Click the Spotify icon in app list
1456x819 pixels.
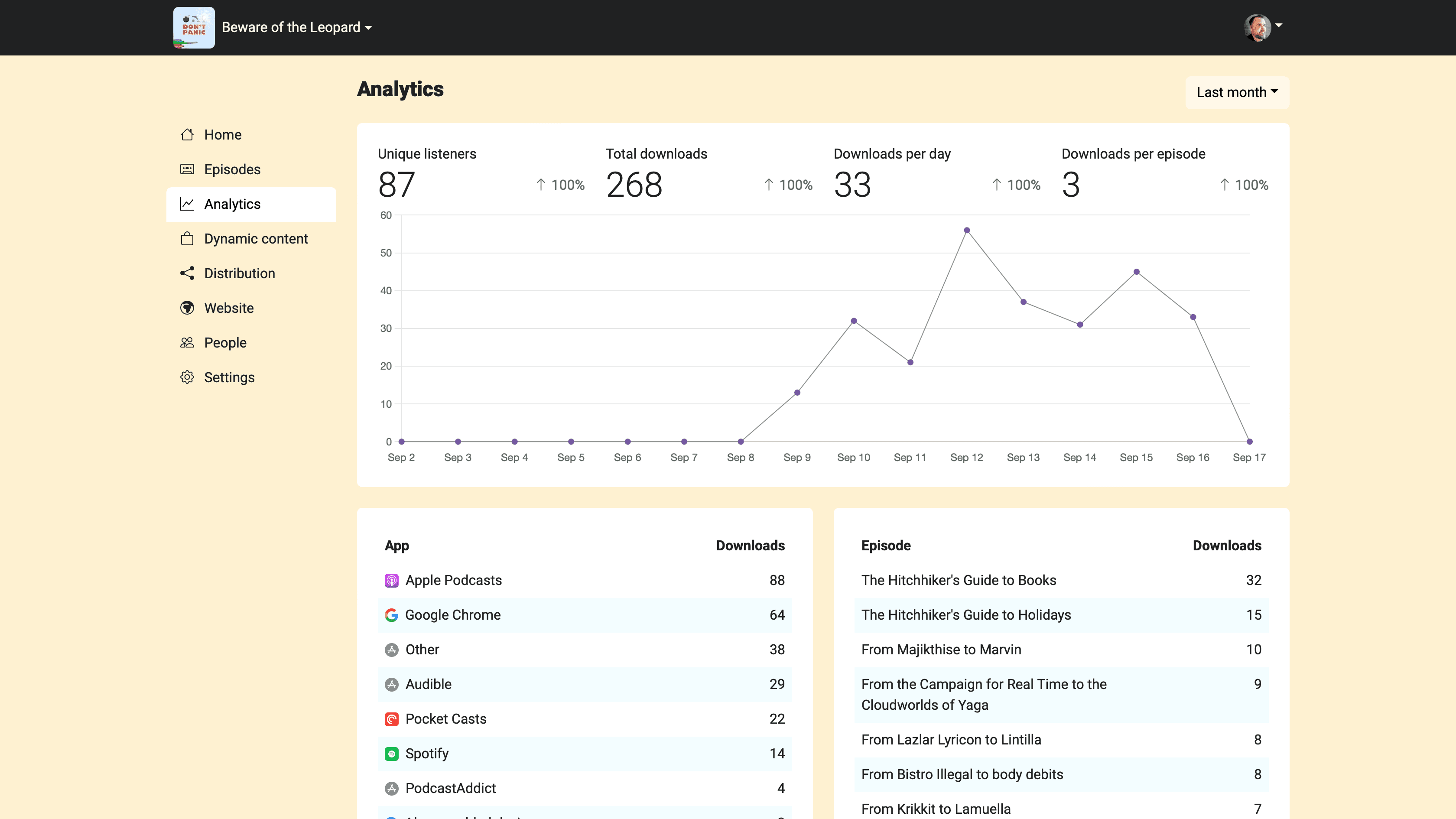(392, 754)
